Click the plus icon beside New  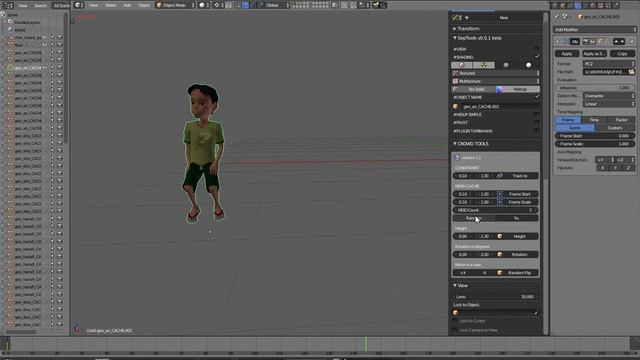[467, 18]
